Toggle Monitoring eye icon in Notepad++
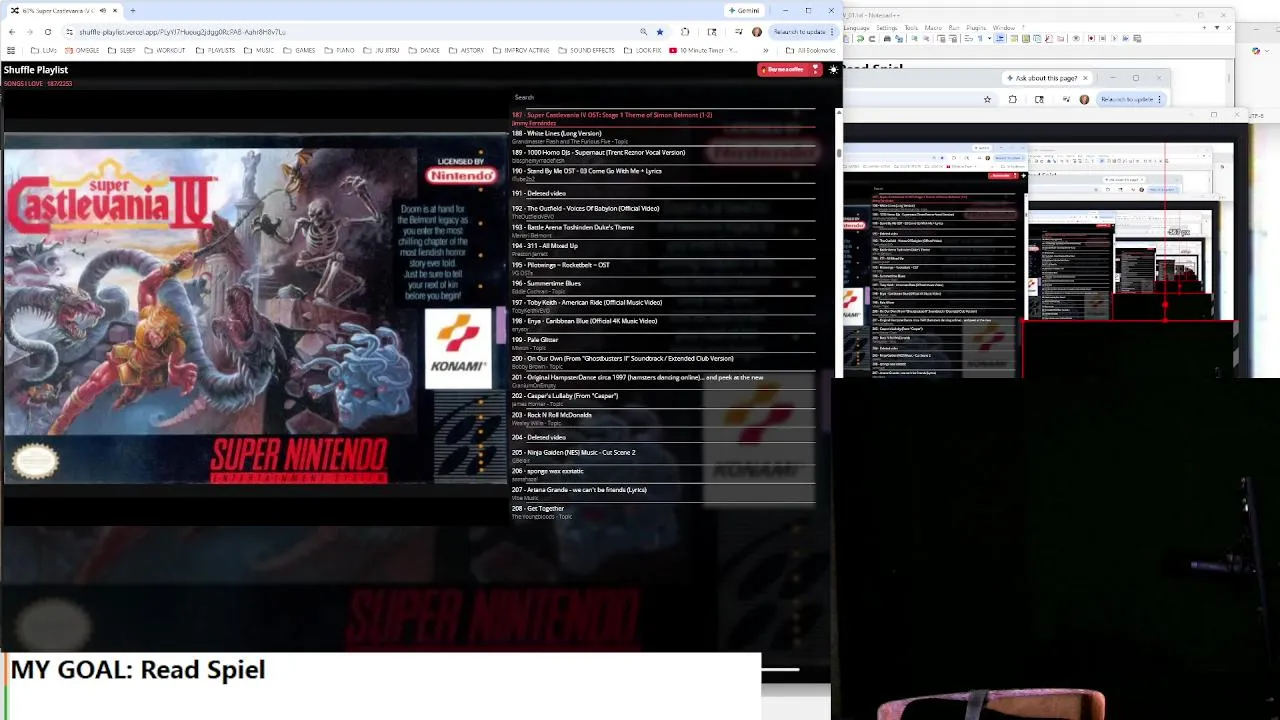The width and height of the screenshot is (1280, 720). pos(1076,38)
